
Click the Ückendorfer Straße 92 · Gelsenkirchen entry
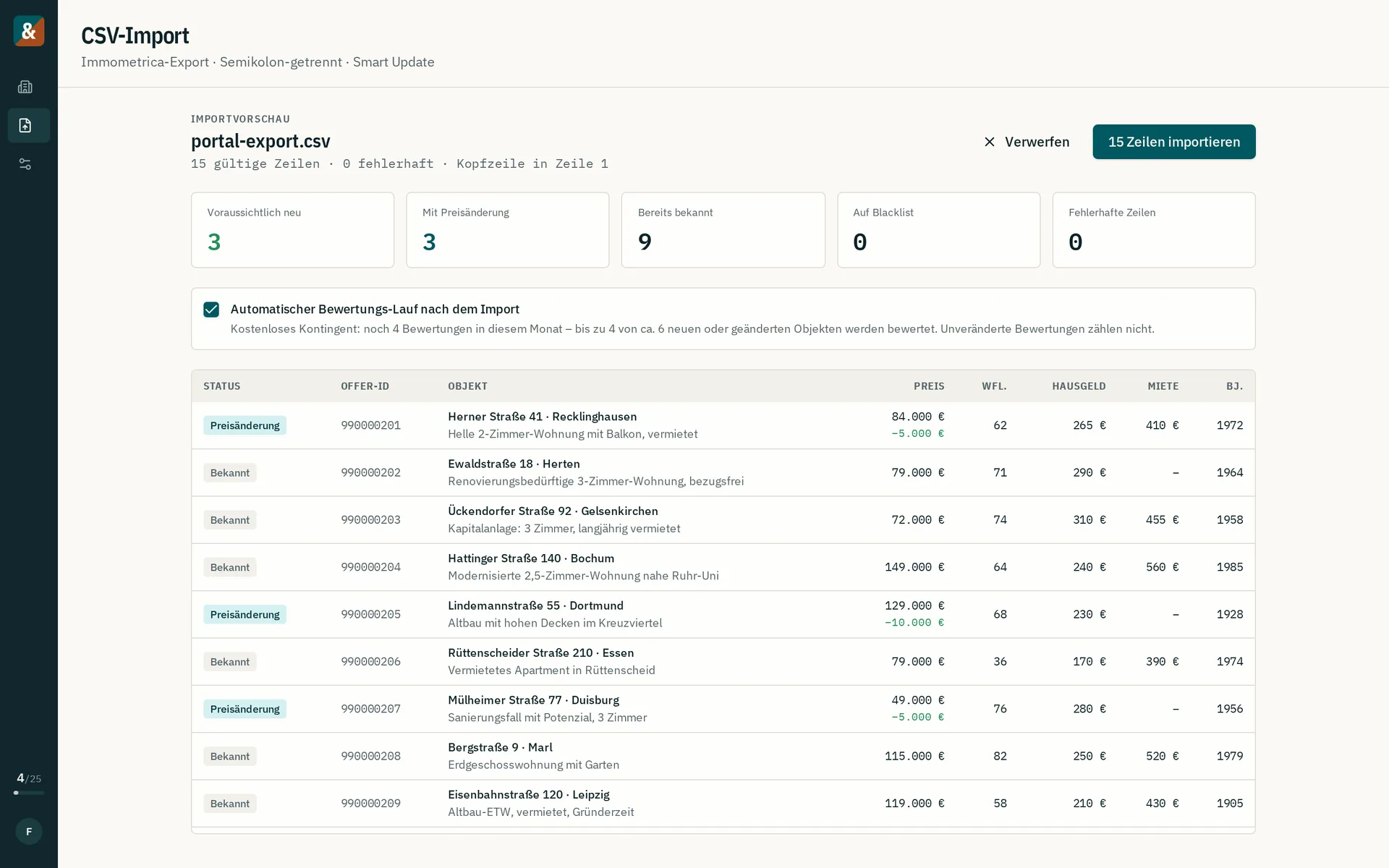coord(553,511)
